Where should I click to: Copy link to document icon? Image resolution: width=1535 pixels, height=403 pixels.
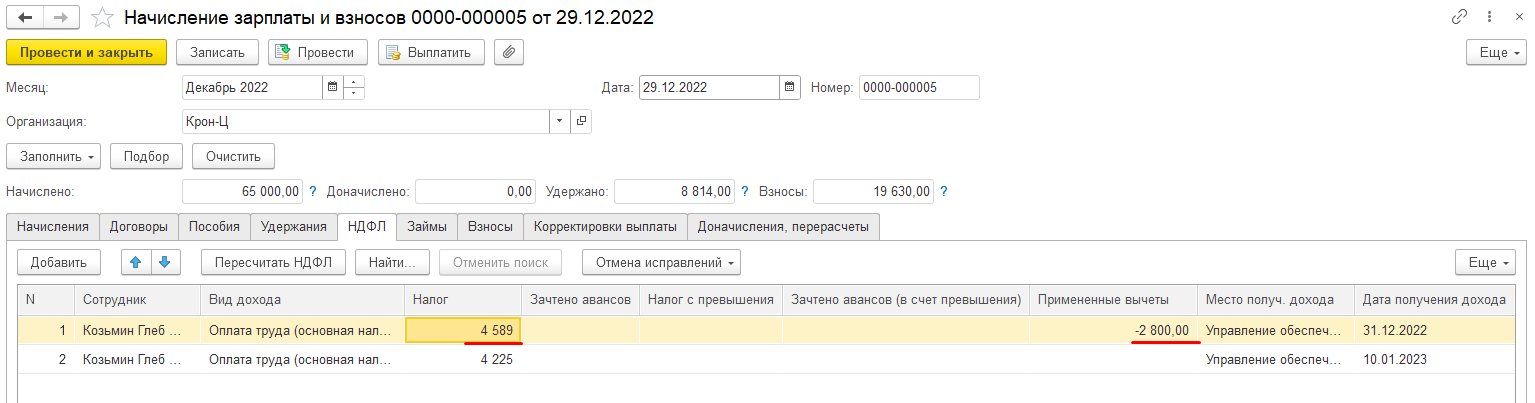pyautogui.click(x=1461, y=17)
